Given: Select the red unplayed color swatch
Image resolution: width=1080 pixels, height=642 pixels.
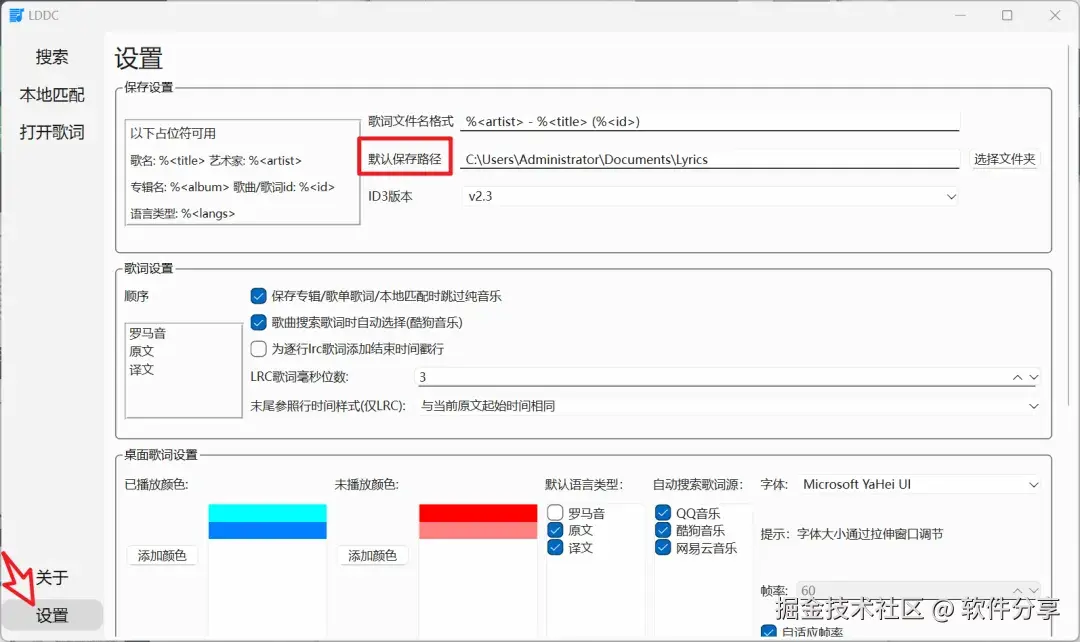Looking at the screenshot, I should (478, 513).
